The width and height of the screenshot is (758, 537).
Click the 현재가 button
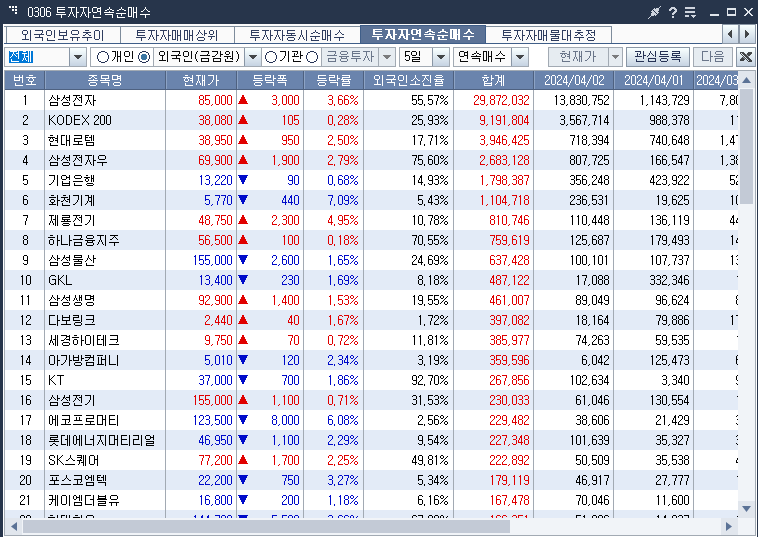click(578, 57)
